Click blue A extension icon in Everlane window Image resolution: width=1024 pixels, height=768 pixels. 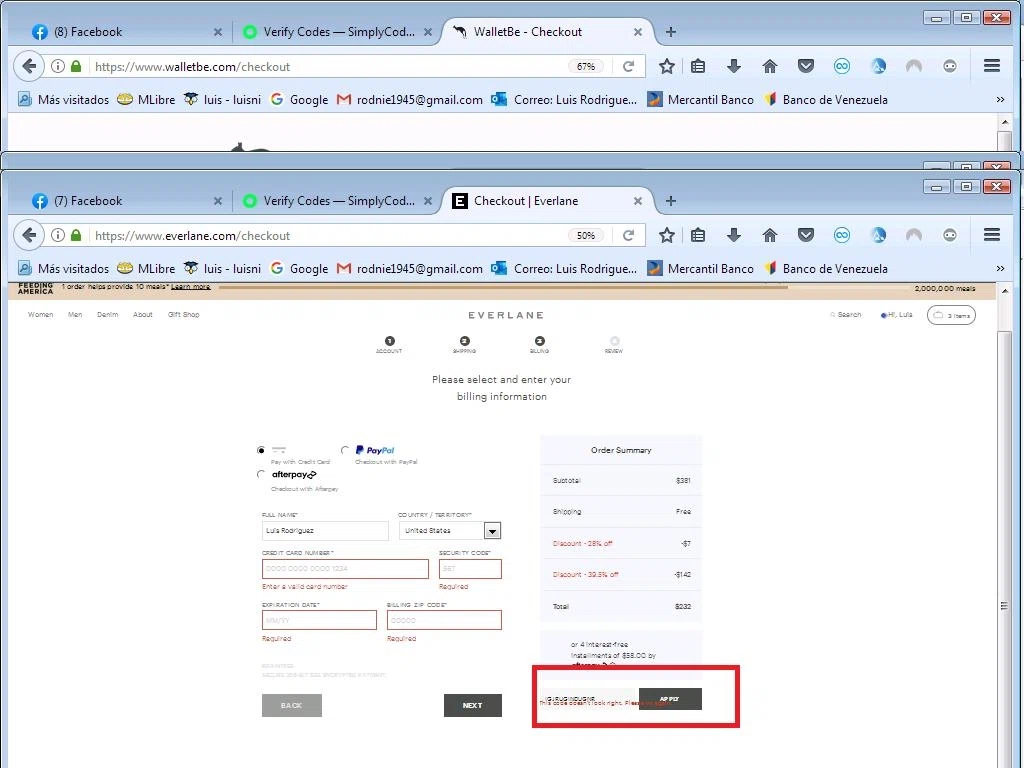pos(878,235)
